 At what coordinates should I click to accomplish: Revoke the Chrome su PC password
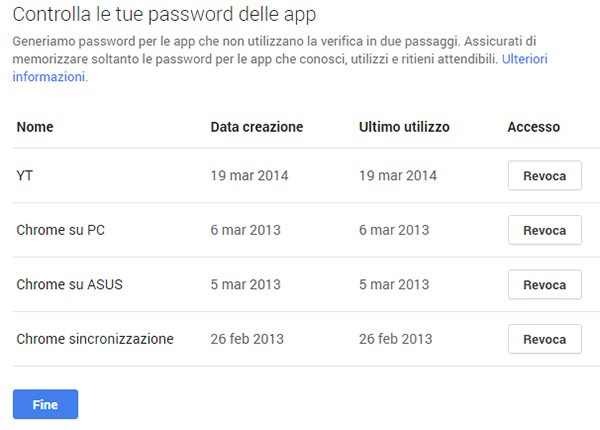pyautogui.click(x=544, y=230)
